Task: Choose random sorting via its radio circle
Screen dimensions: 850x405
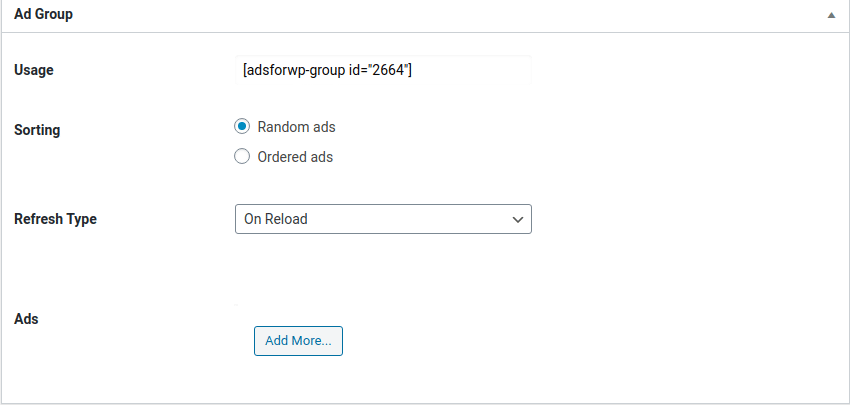Action: tap(242, 127)
